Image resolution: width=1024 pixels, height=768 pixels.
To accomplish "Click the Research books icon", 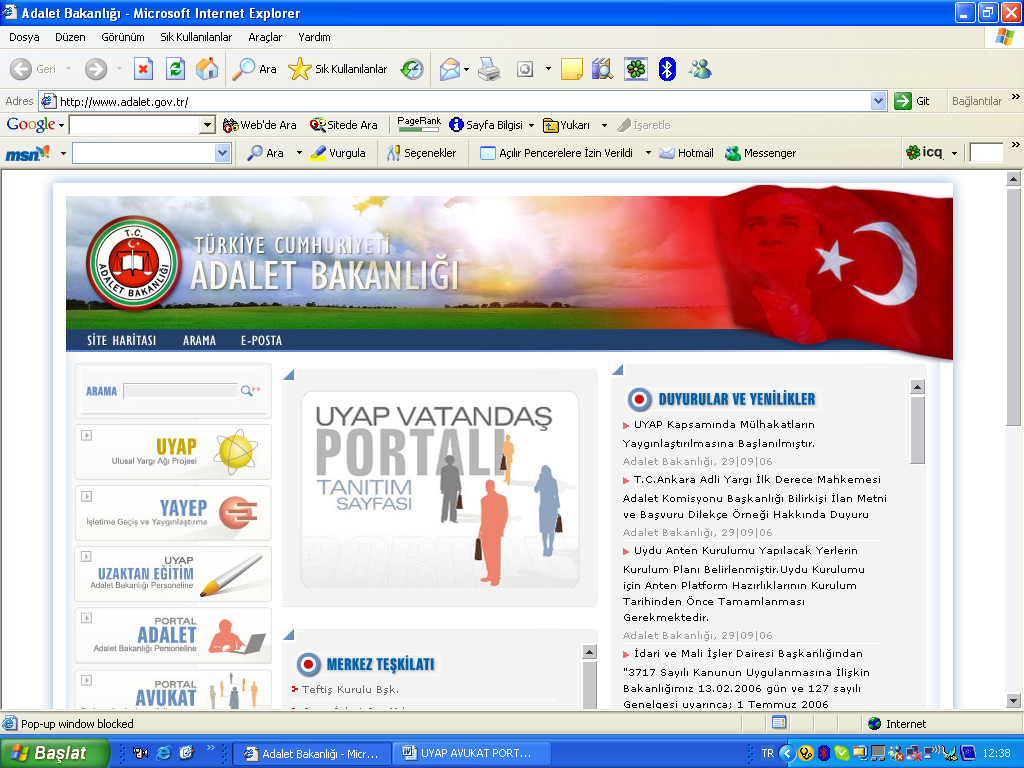I will pyautogui.click(x=602, y=69).
